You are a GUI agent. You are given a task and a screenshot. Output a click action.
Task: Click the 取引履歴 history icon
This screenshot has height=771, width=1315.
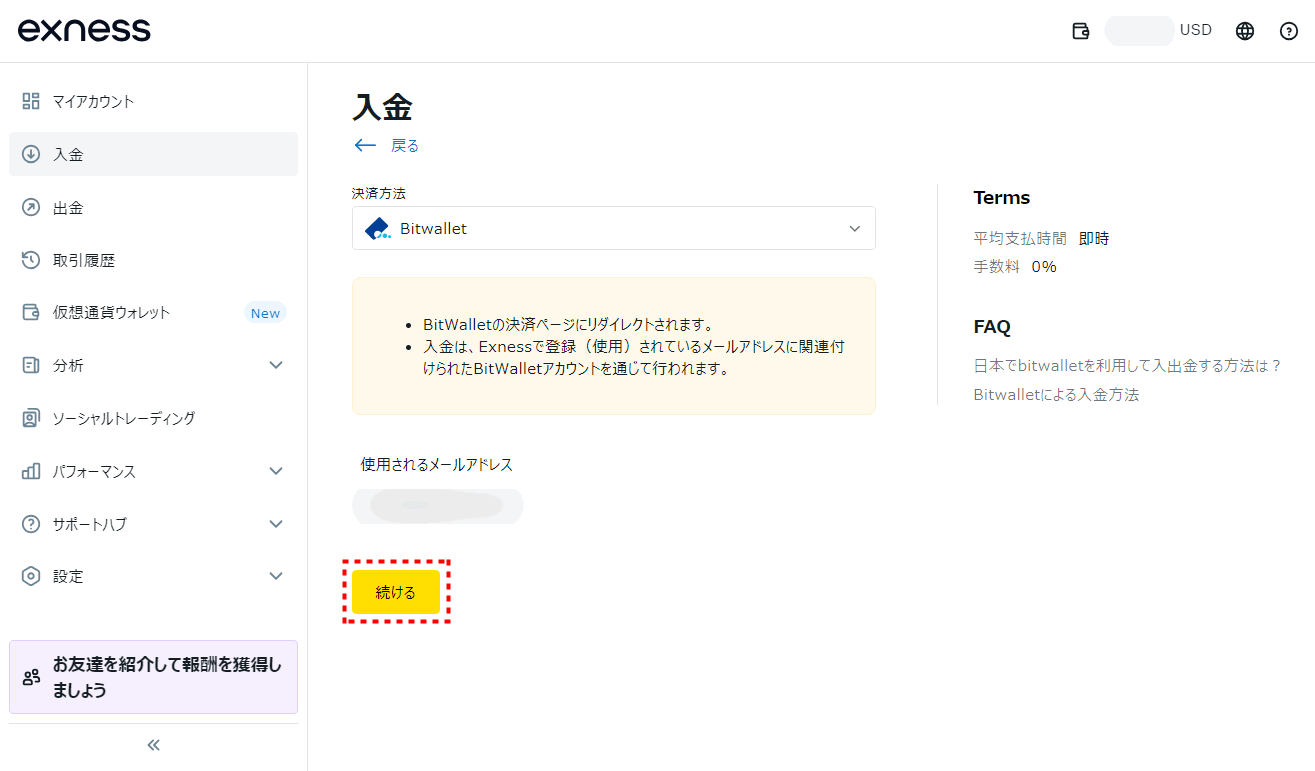(31, 260)
